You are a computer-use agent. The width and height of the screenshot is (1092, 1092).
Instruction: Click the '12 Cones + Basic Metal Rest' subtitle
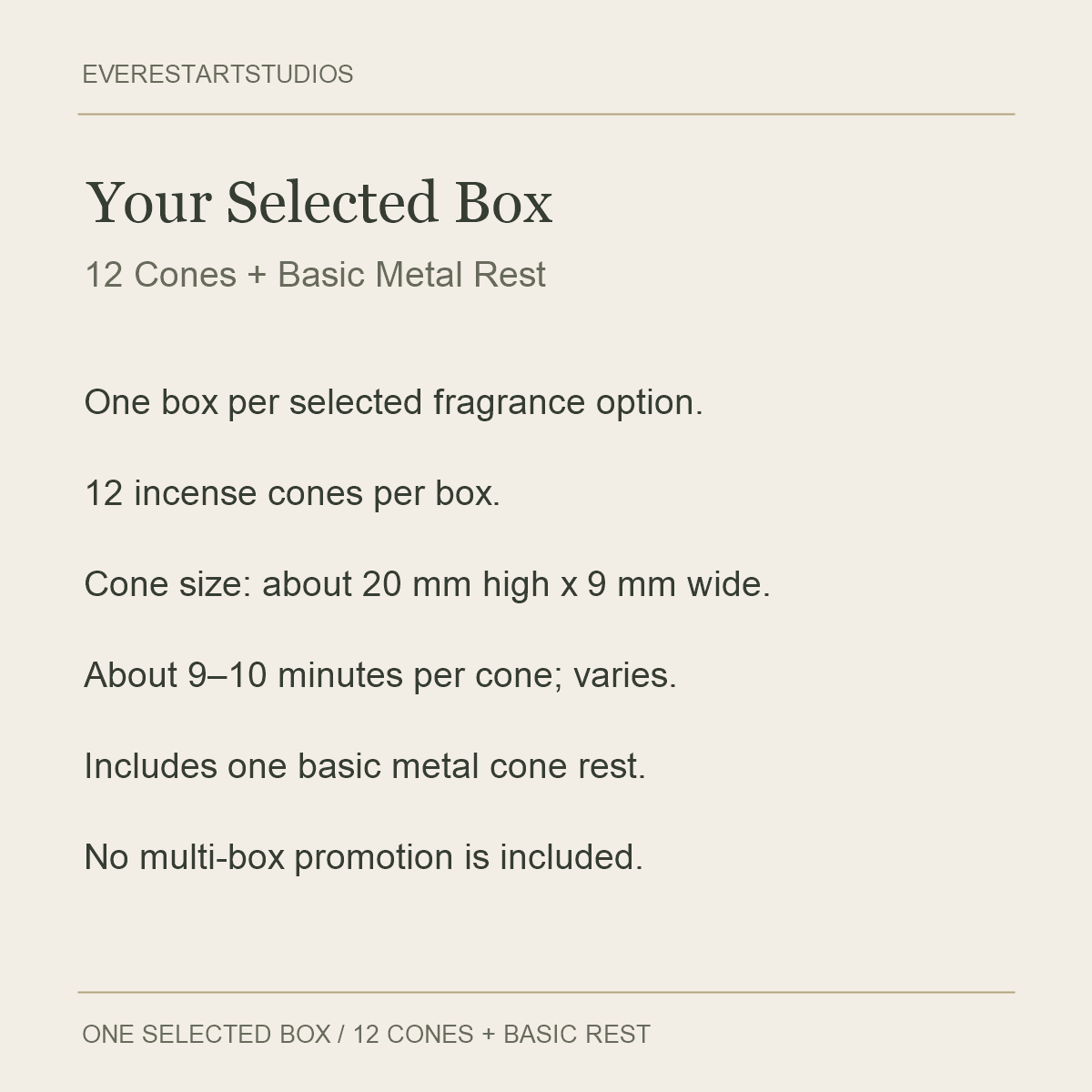[x=315, y=275]
